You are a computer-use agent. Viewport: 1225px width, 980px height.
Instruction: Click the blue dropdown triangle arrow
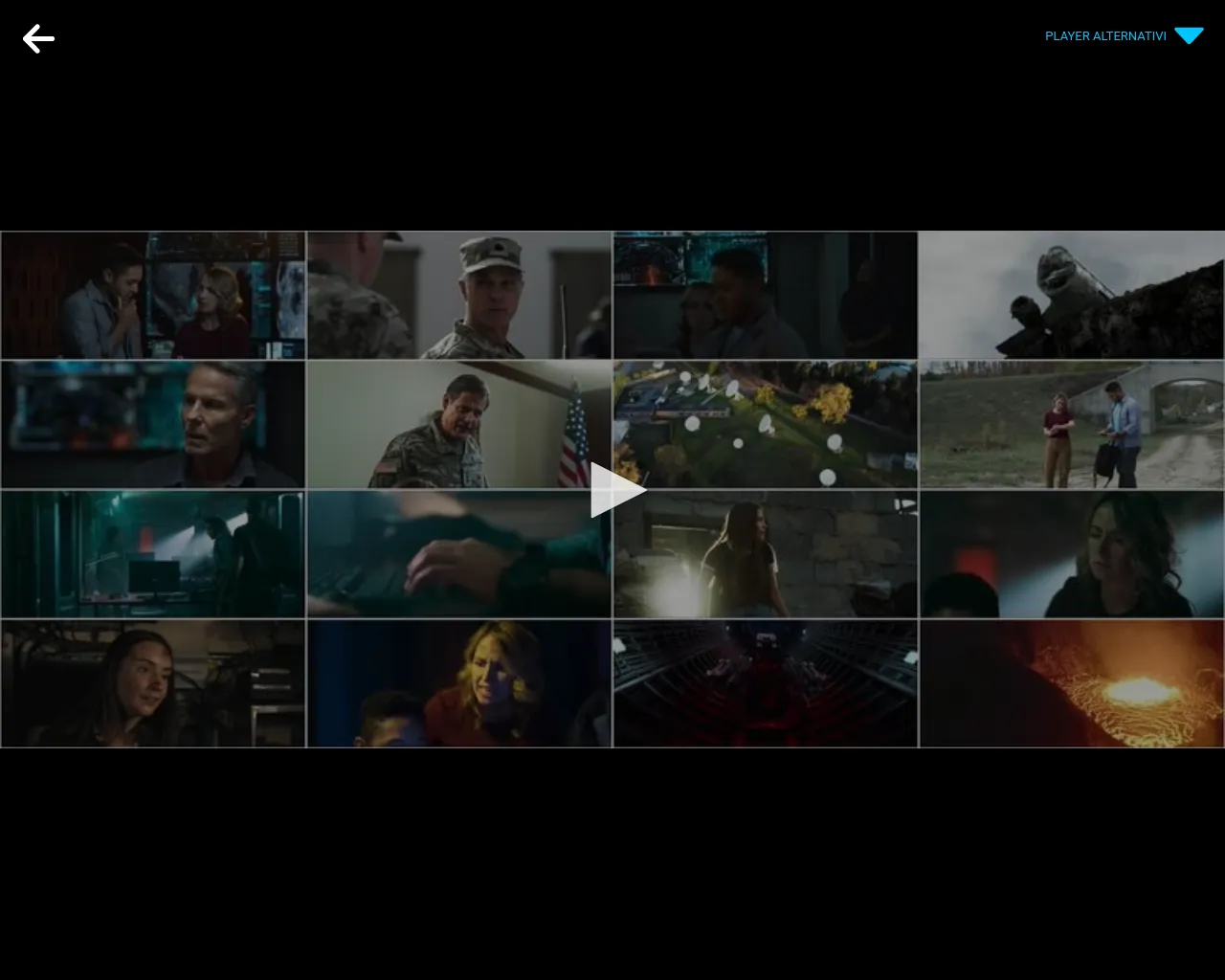(1189, 36)
